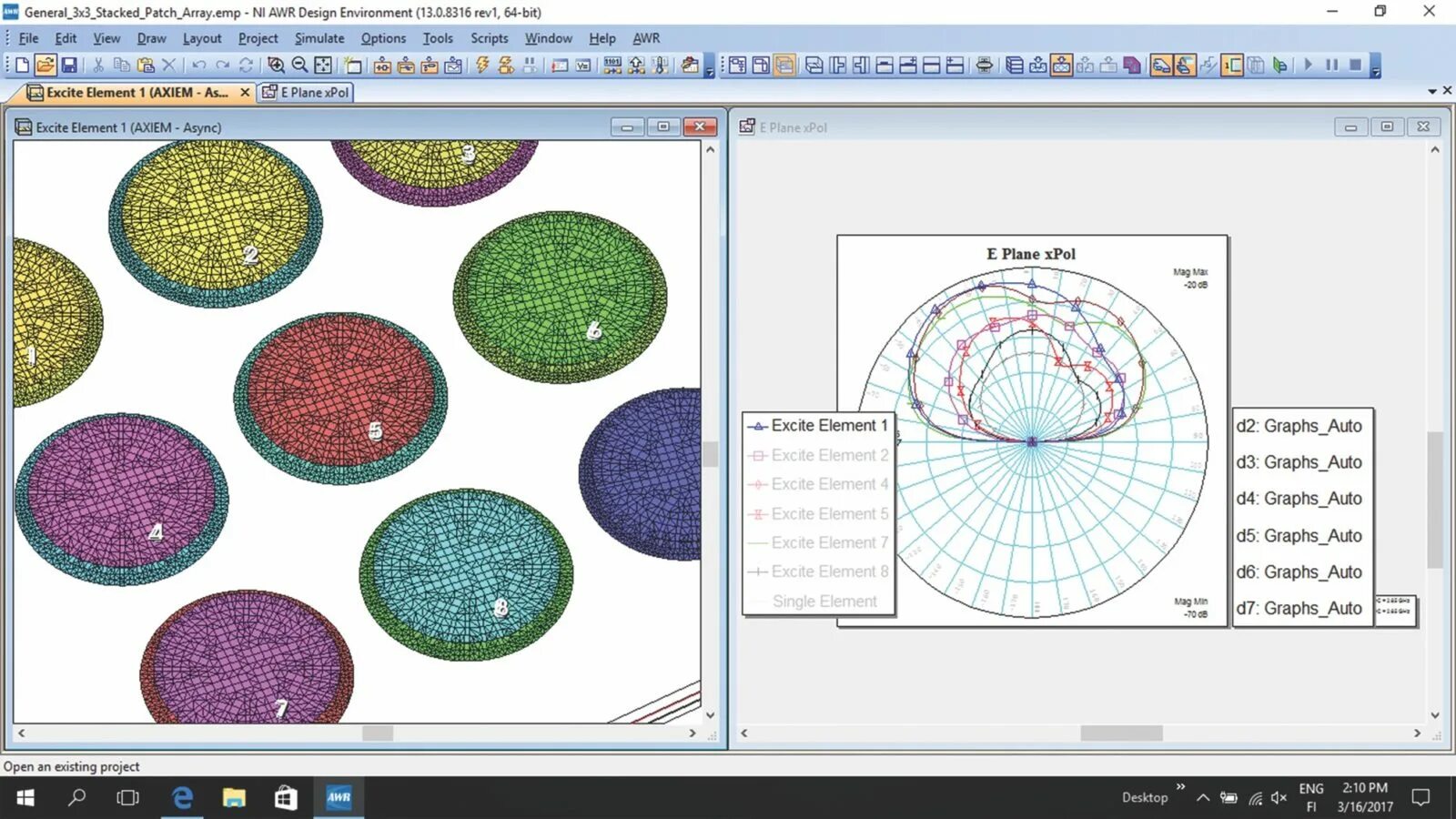Click the 'd2: Graphs_Auto' label
The width and height of the screenshot is (1456, 819).
[1299, 426]
